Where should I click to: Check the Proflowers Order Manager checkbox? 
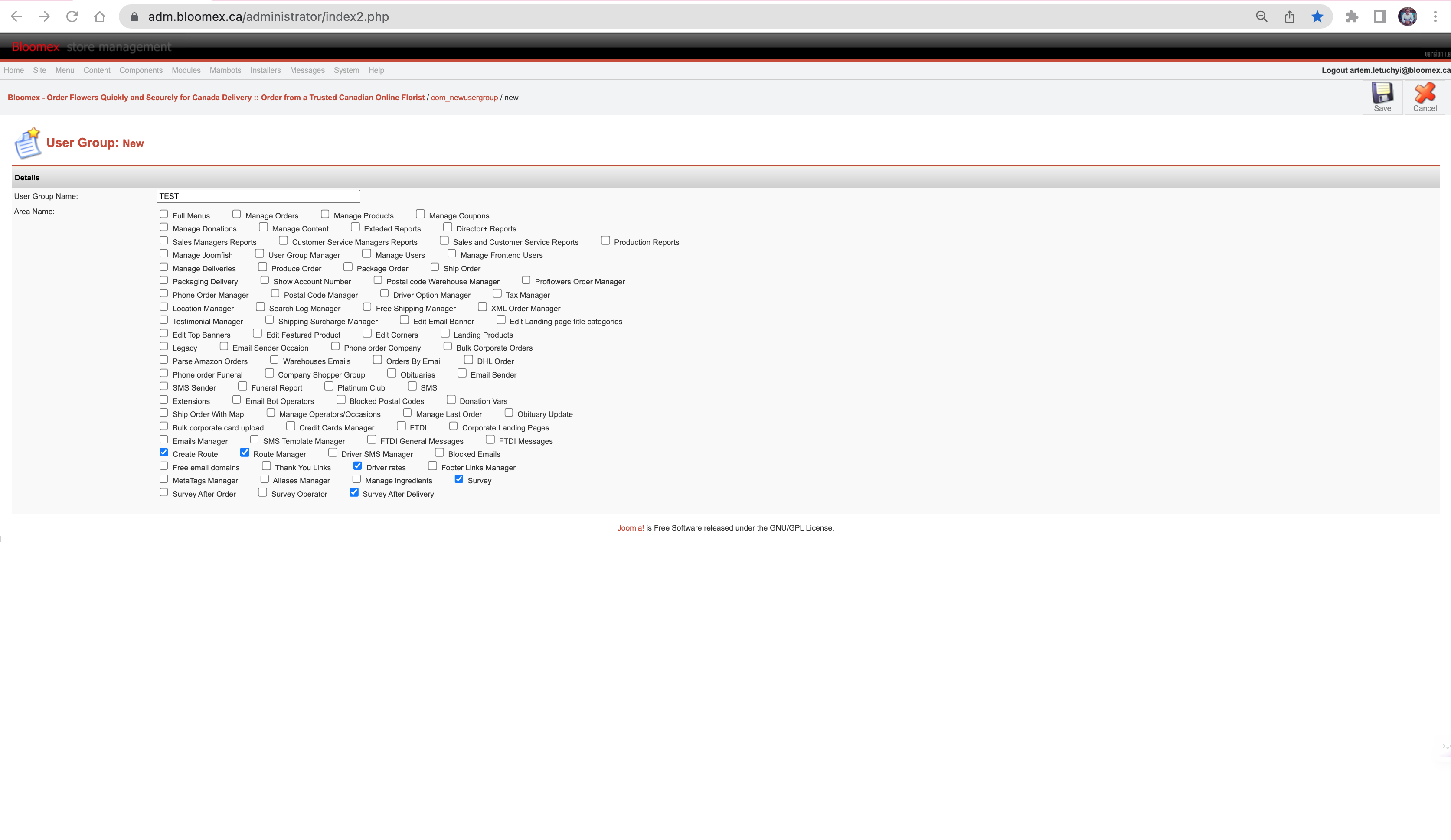pyautogui.click(x=526, y=280)
